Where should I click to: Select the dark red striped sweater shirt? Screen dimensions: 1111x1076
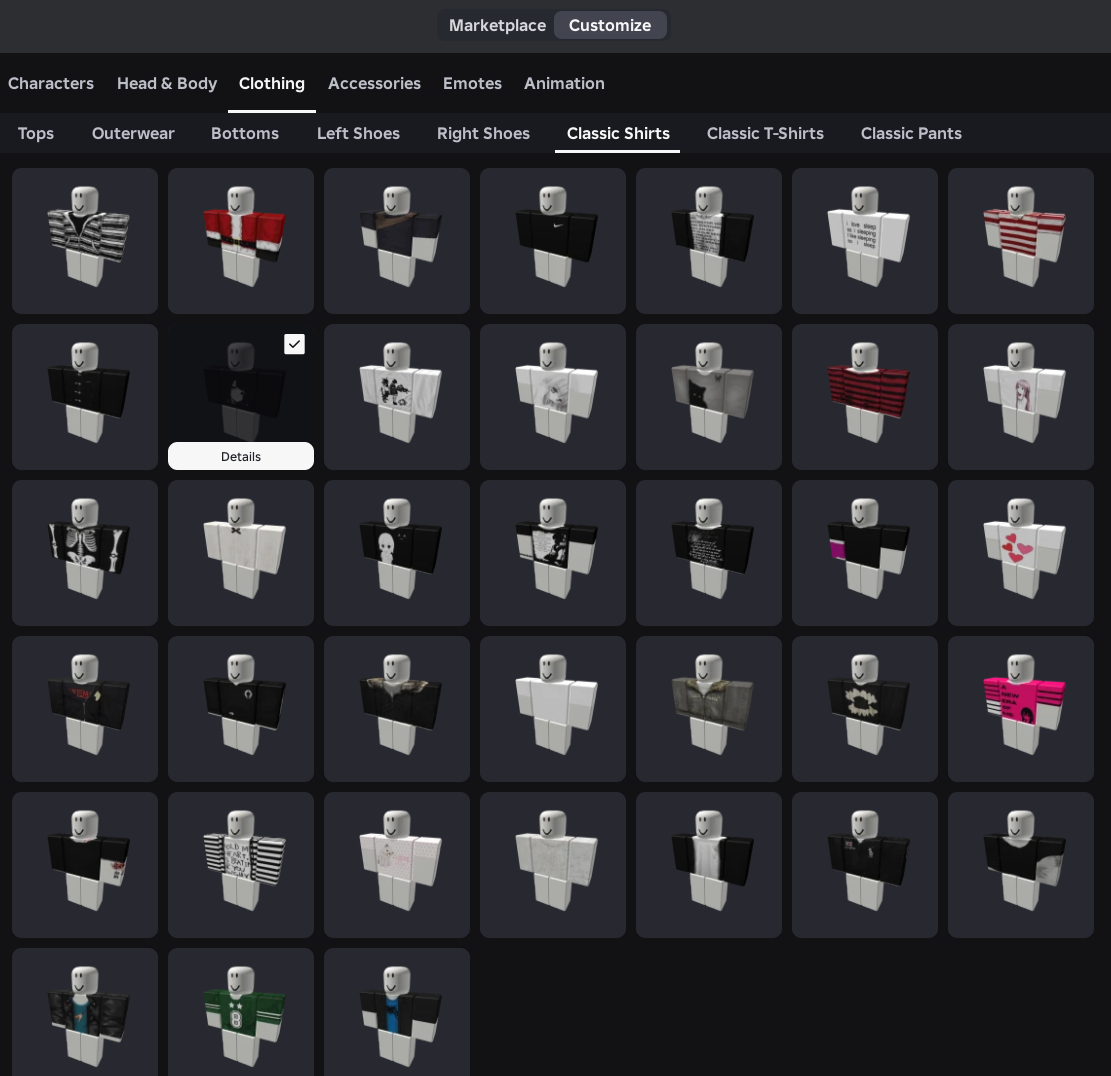[x=865, y=397]
